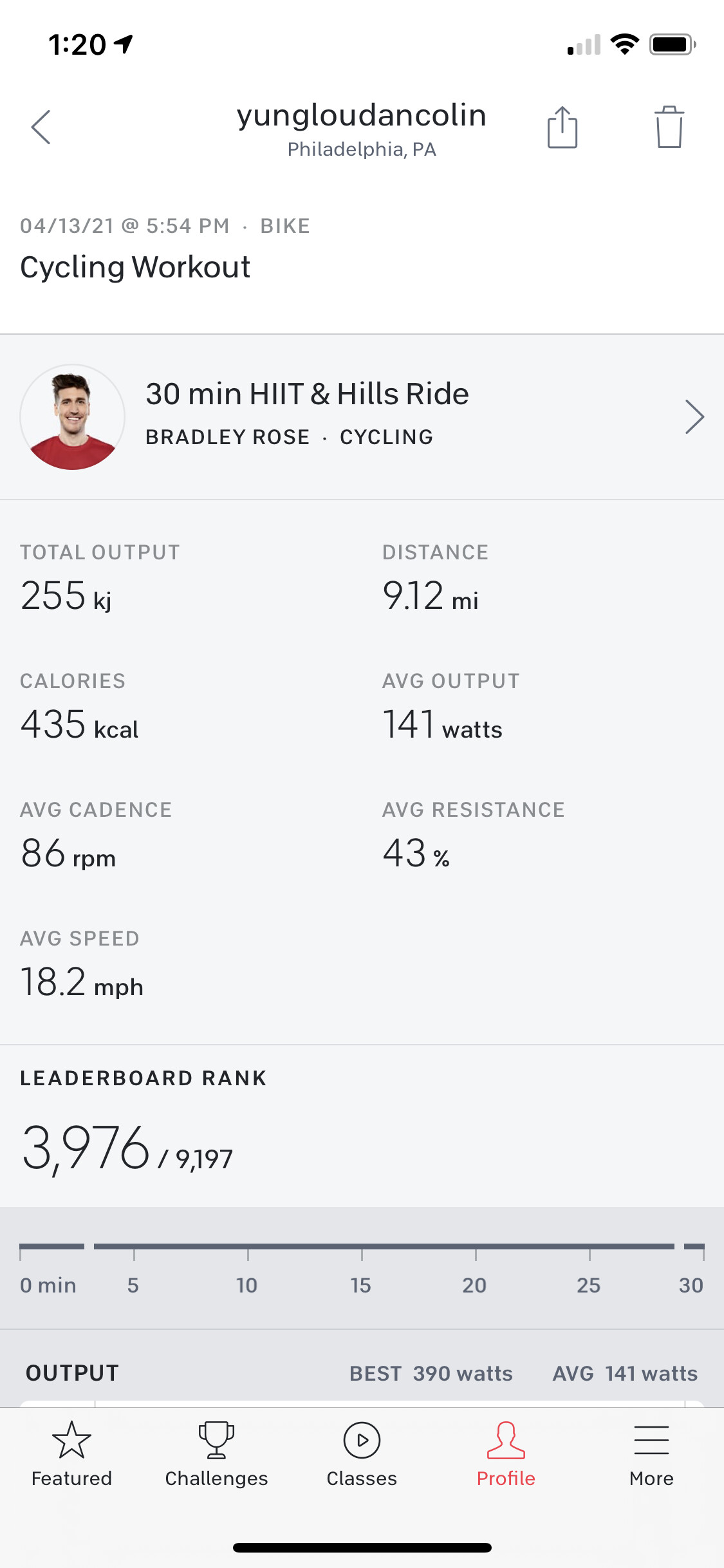The image size is (724, 1568).
Task: Open the More hamburger menu
Action: [x=651, y=1440]
